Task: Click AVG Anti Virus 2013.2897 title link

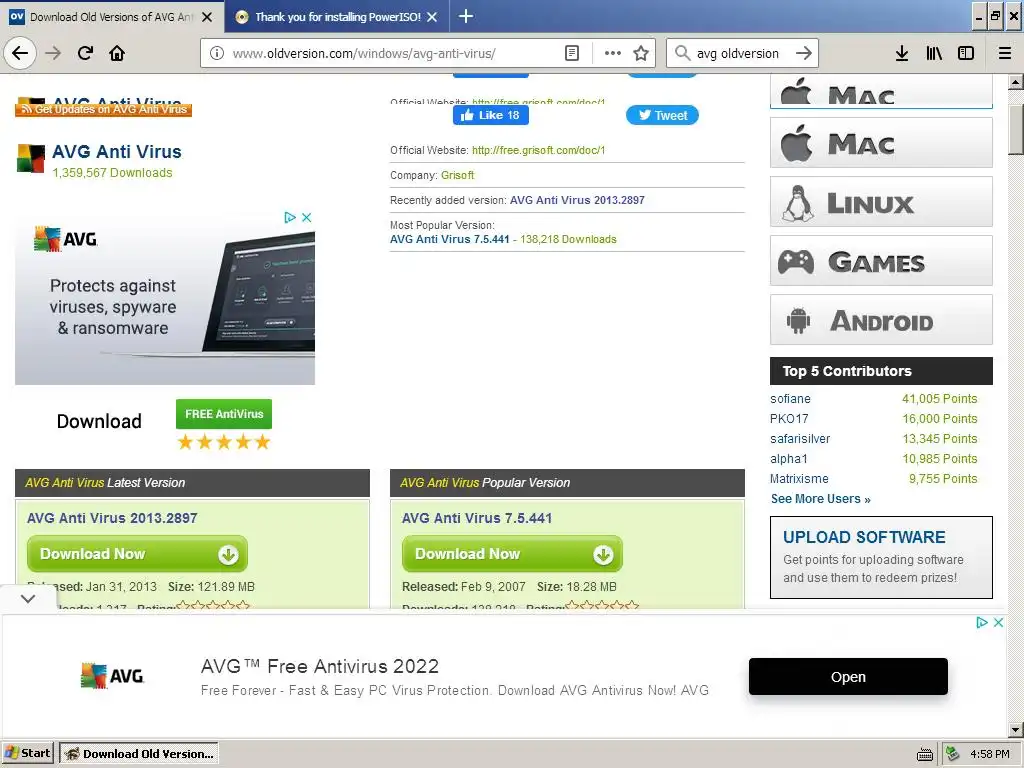Action: tap(112, 518)
